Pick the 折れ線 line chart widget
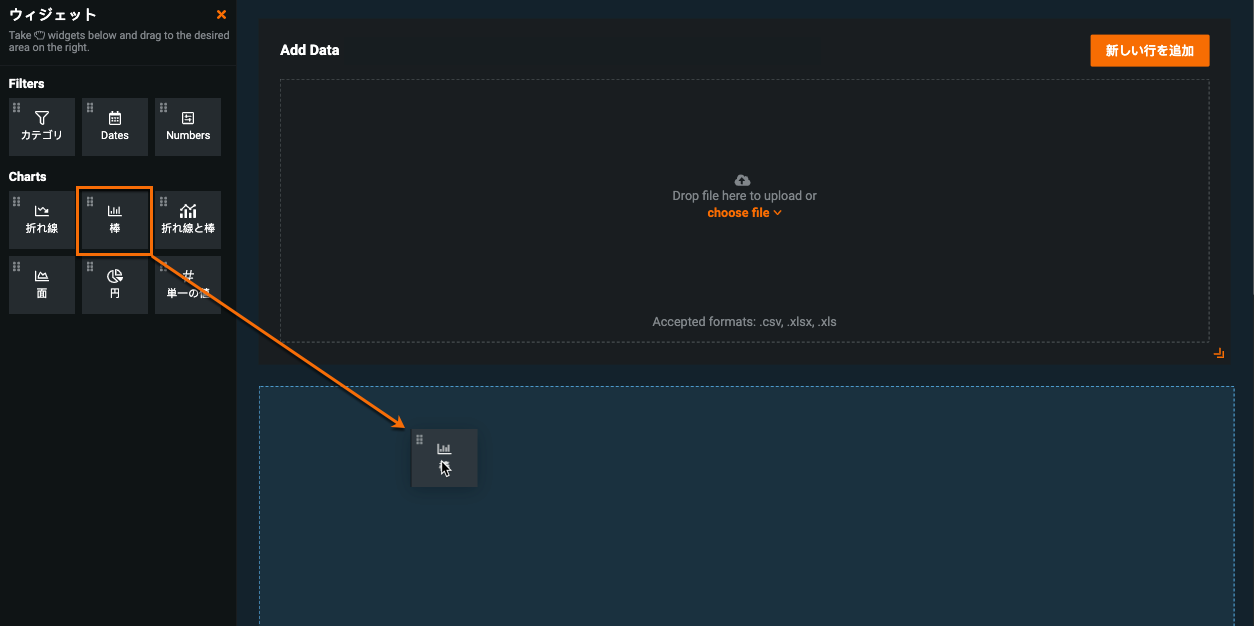The image size is (1254, 626). (42, 220)
